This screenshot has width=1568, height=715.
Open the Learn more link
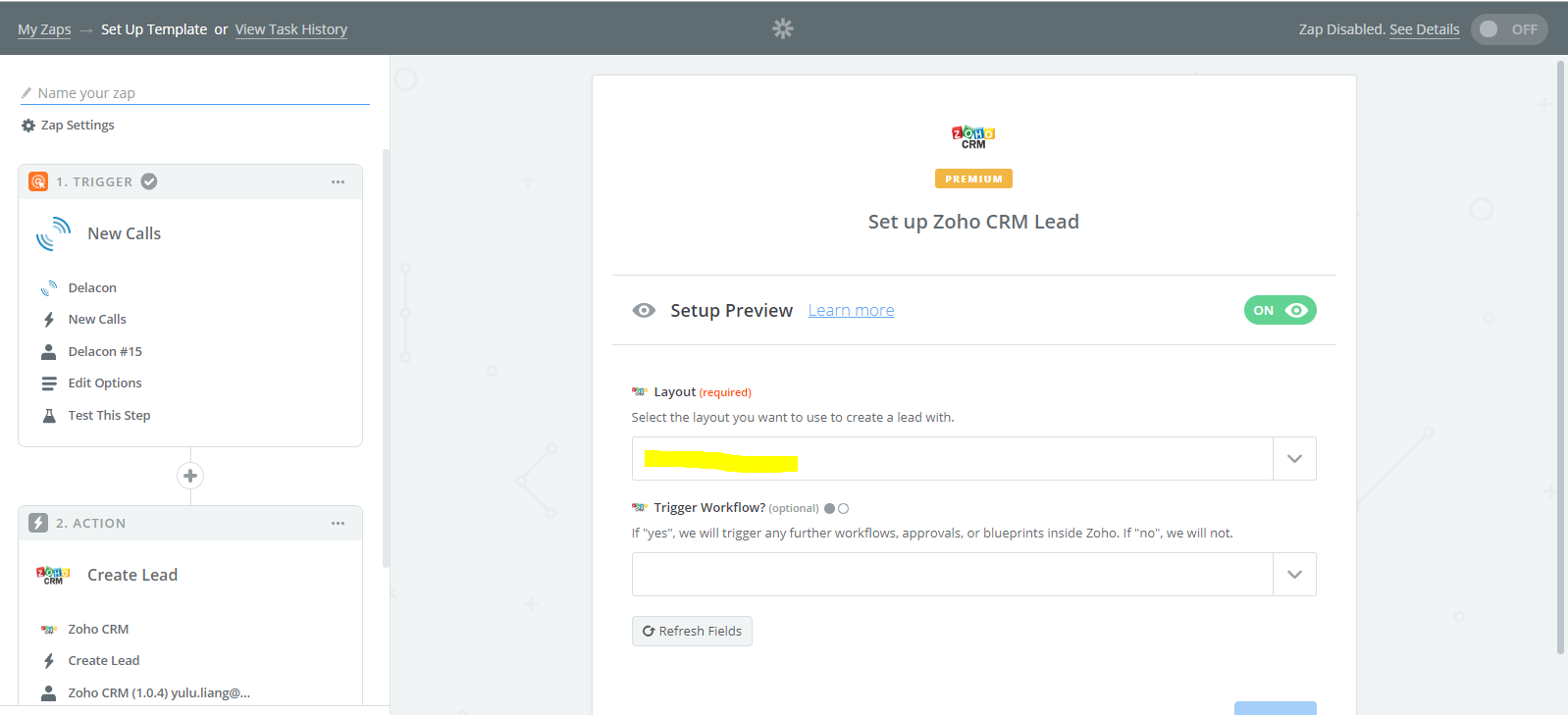(x=851, y=310)
